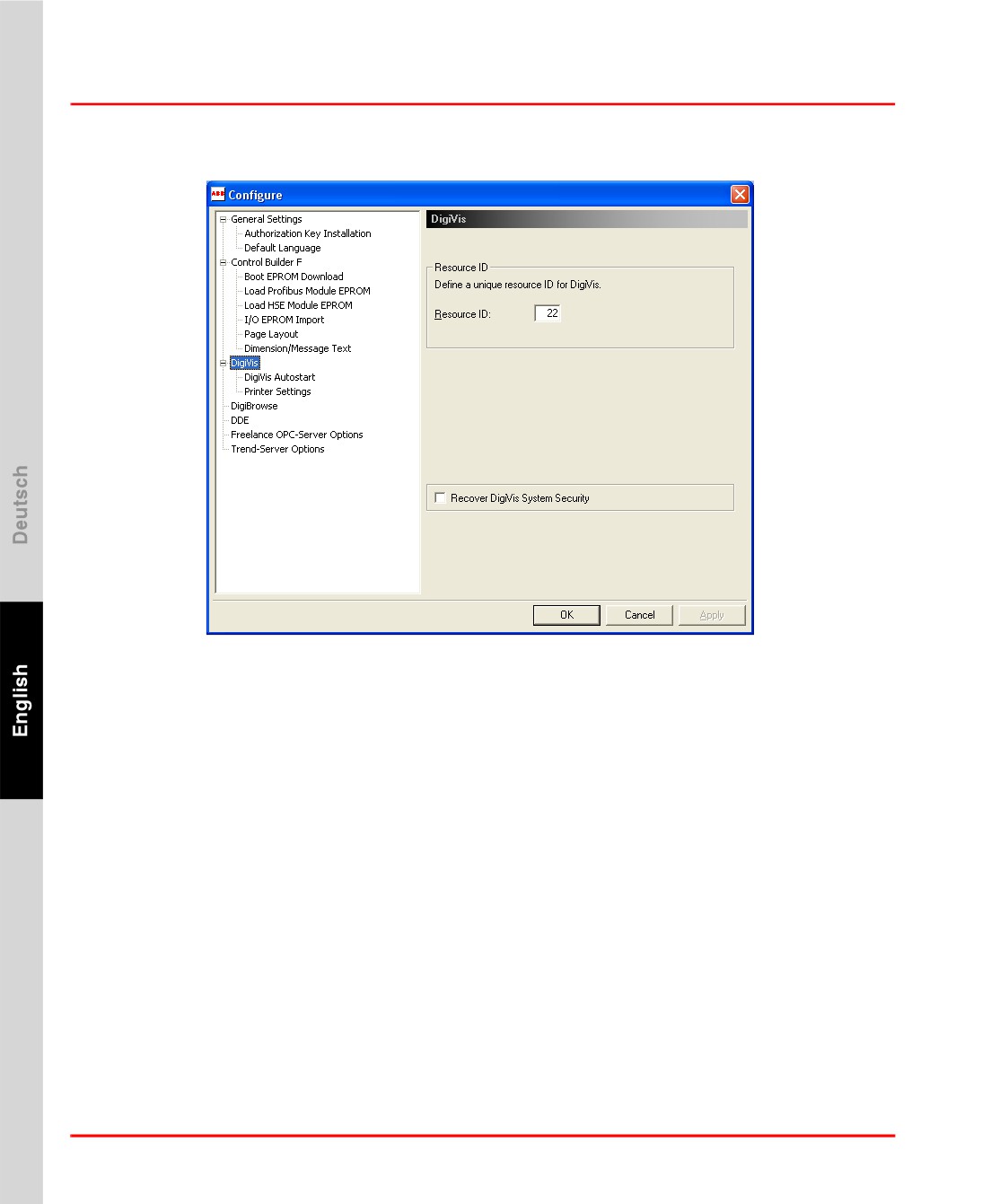The image size is (991, 1204).
Task: Open I/O EPROM Import entry
Action: (285, 320)
